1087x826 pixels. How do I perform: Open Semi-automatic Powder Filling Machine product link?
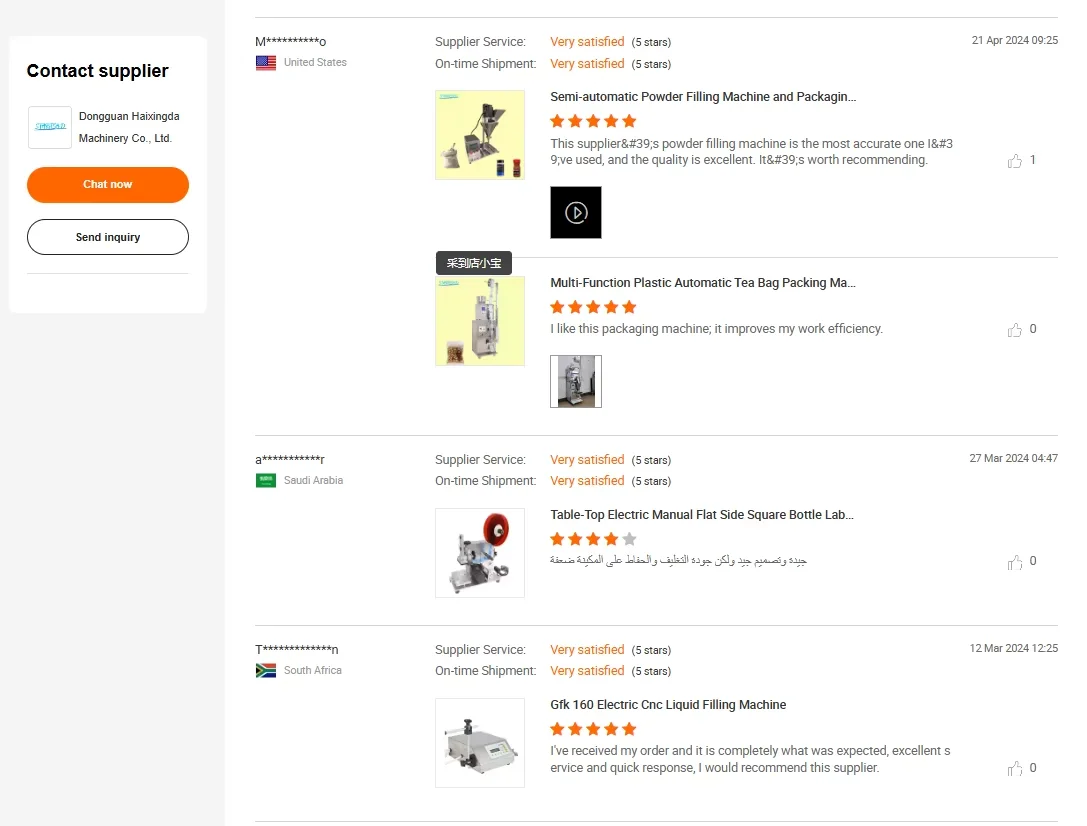coord(703,97)
